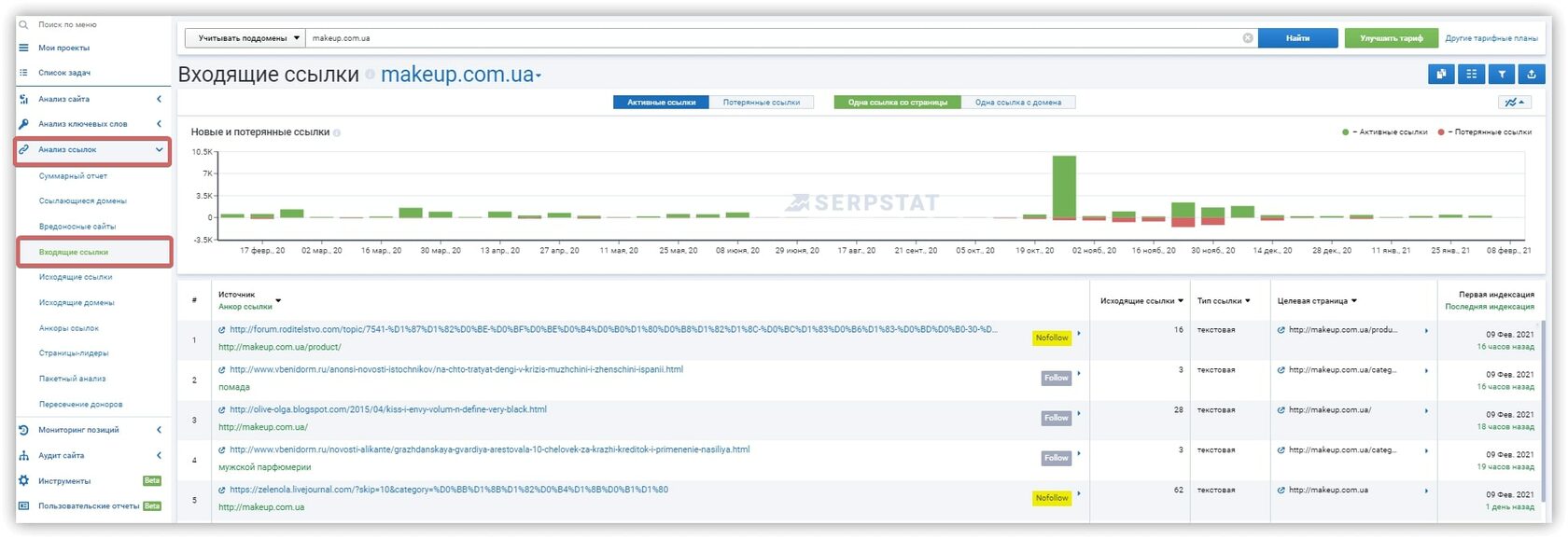
Task: Open 'Тип ссылки' column dropdown
Action: pyautogui.click(x=1247, y=301)
